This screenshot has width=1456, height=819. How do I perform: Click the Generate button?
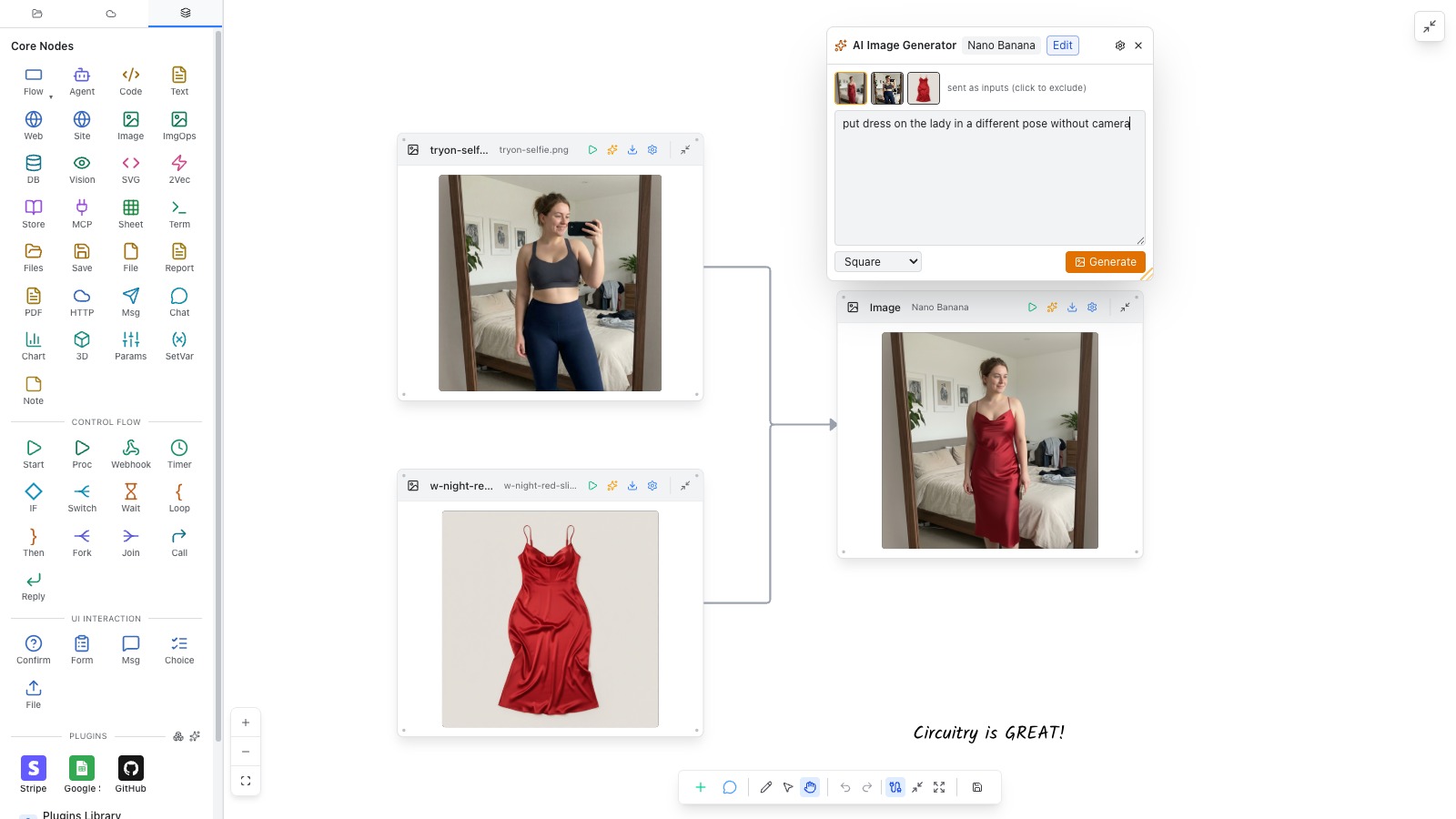coord(1106,262)
